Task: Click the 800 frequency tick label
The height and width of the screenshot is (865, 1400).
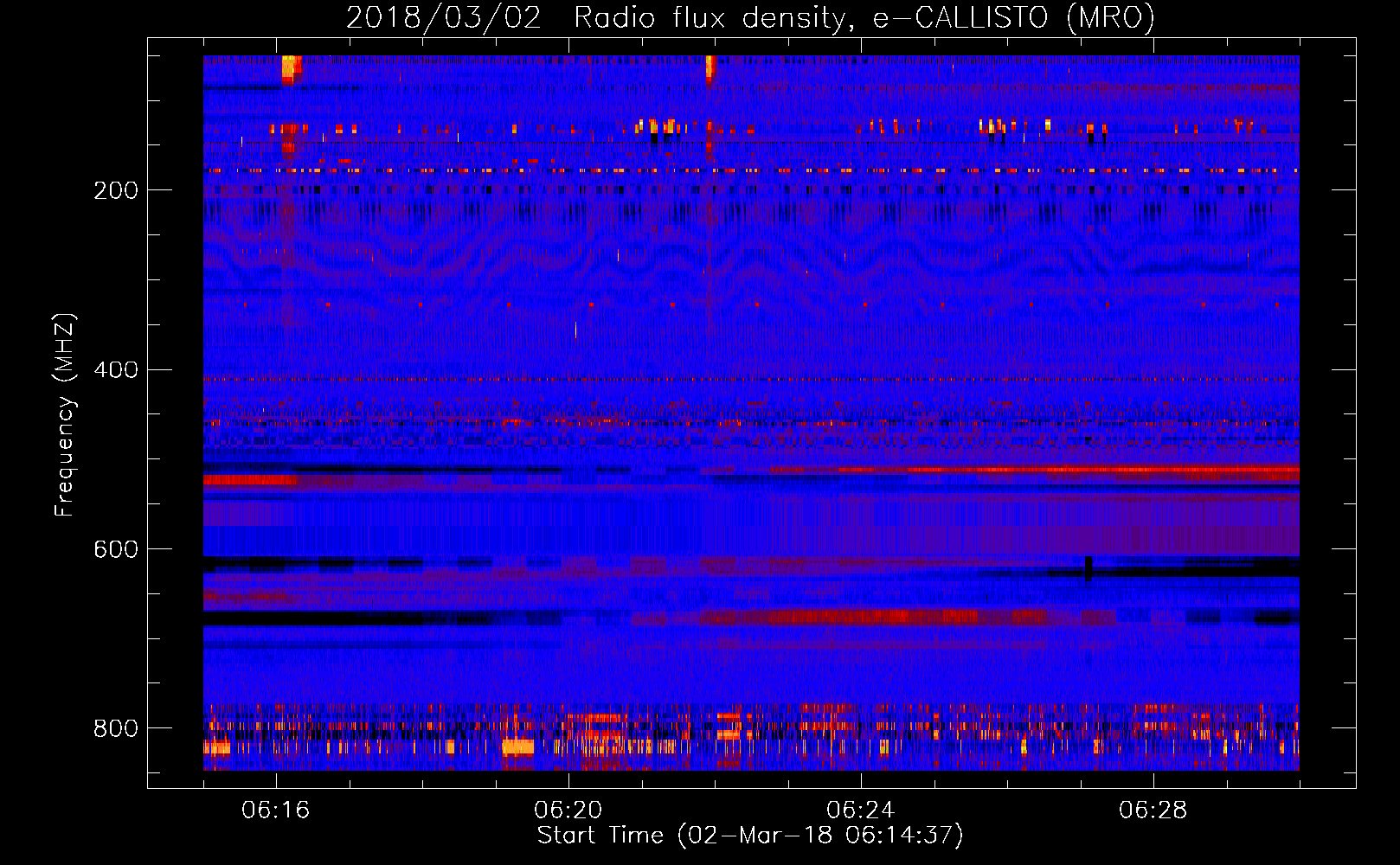Action: click(116, 728)
